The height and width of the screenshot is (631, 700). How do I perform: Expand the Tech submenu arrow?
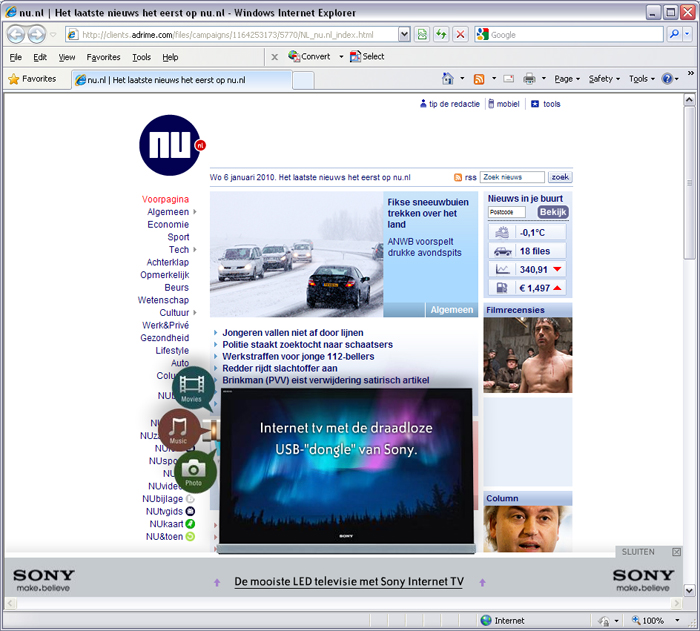click(x=195, y=250)
